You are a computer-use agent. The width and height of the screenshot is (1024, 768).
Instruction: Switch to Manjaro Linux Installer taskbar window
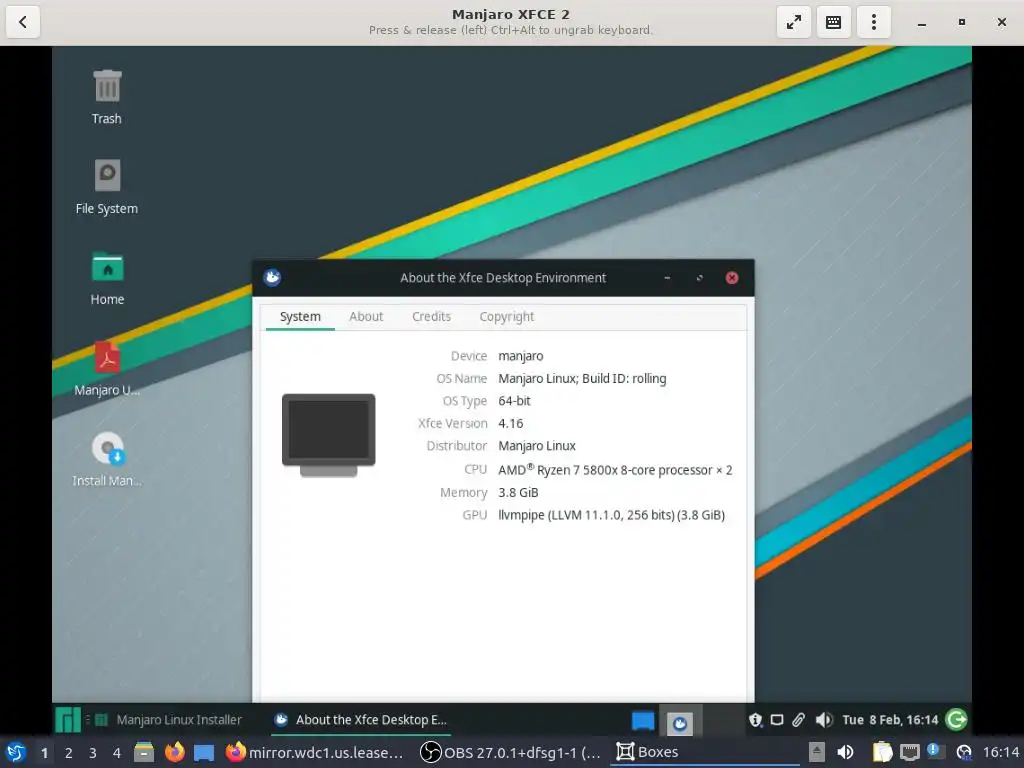(168, 720)
